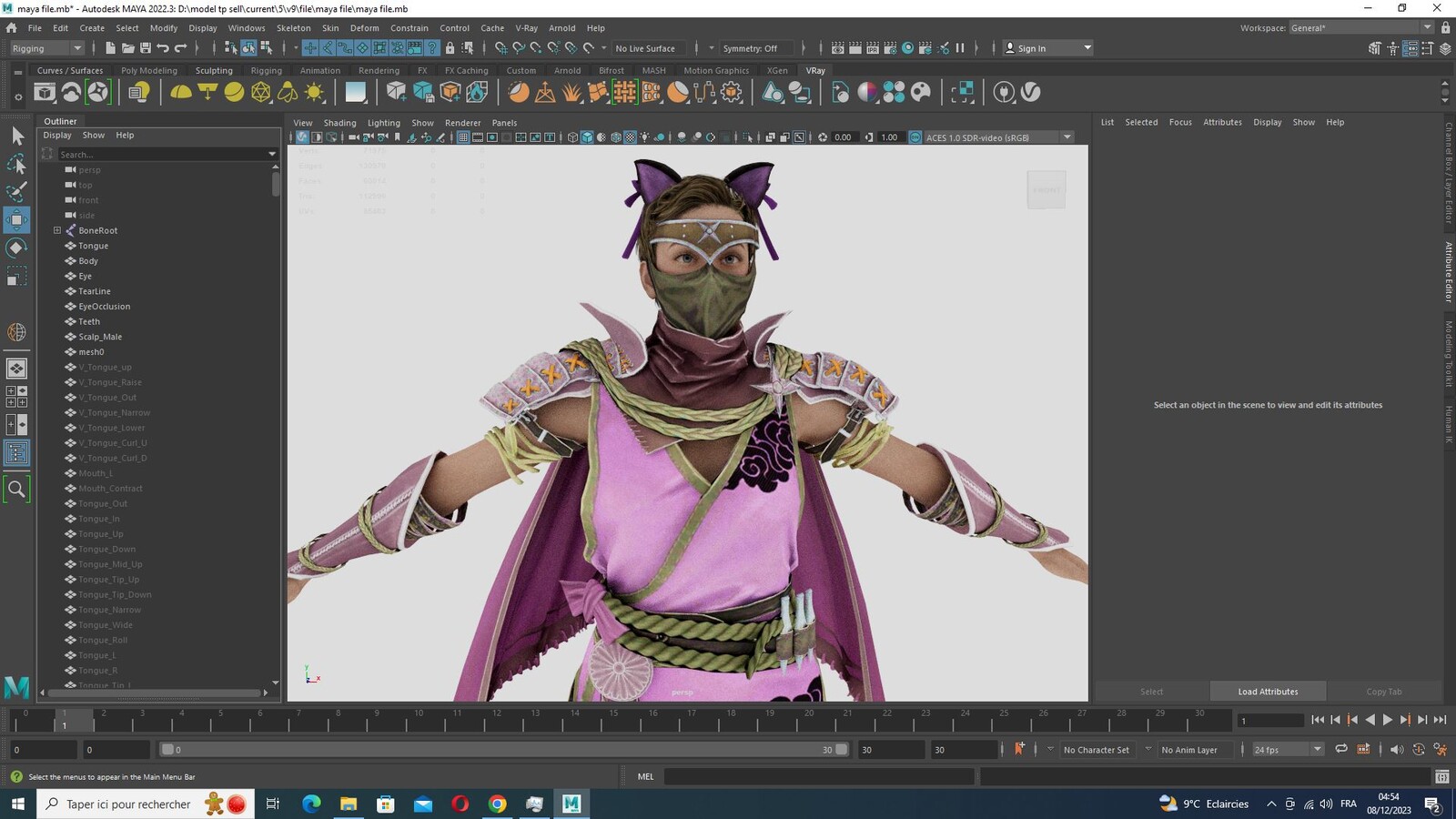Activate the Rotate tool
Viewport: 1456px width, 819px height.
pos(16,248)
